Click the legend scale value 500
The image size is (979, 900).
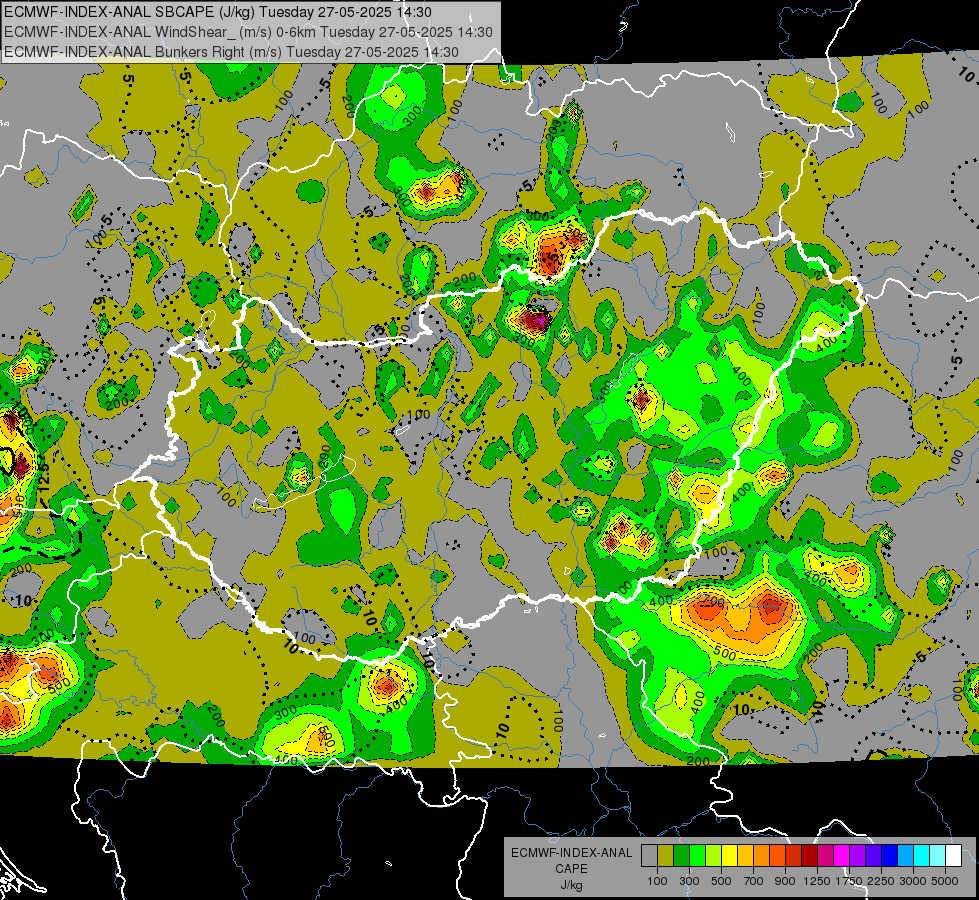pyautogui.click(x=721, y=881)
